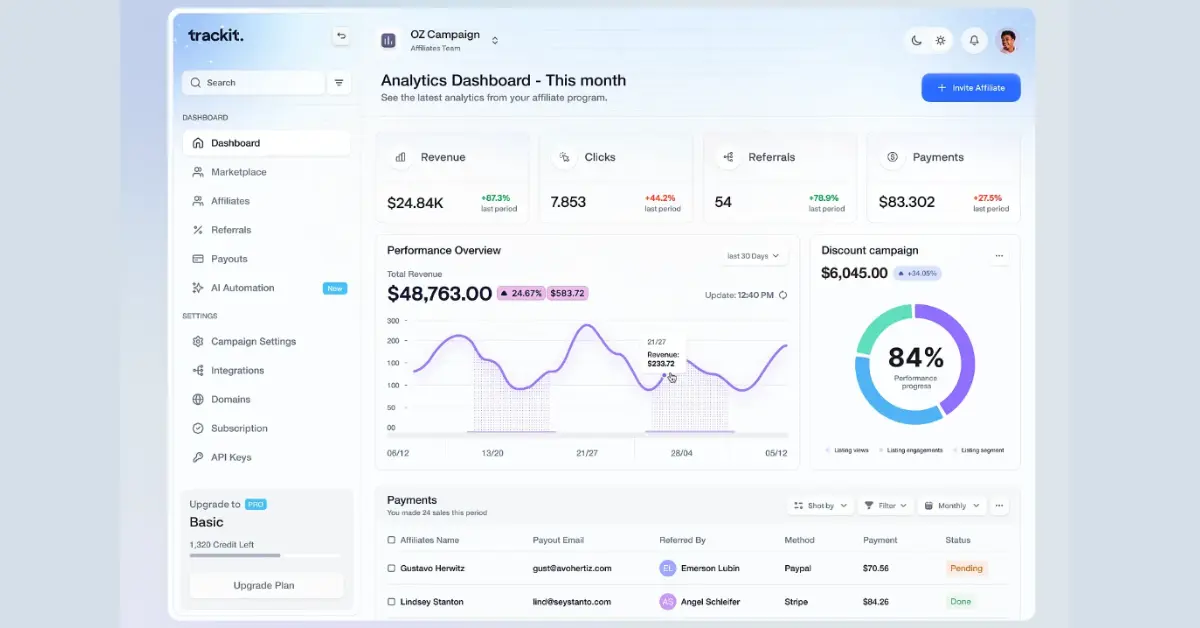Open the OZ Campaign switcher chevron
The height and width of the screenshot is (628, 1200).
[x=495, y=40]
